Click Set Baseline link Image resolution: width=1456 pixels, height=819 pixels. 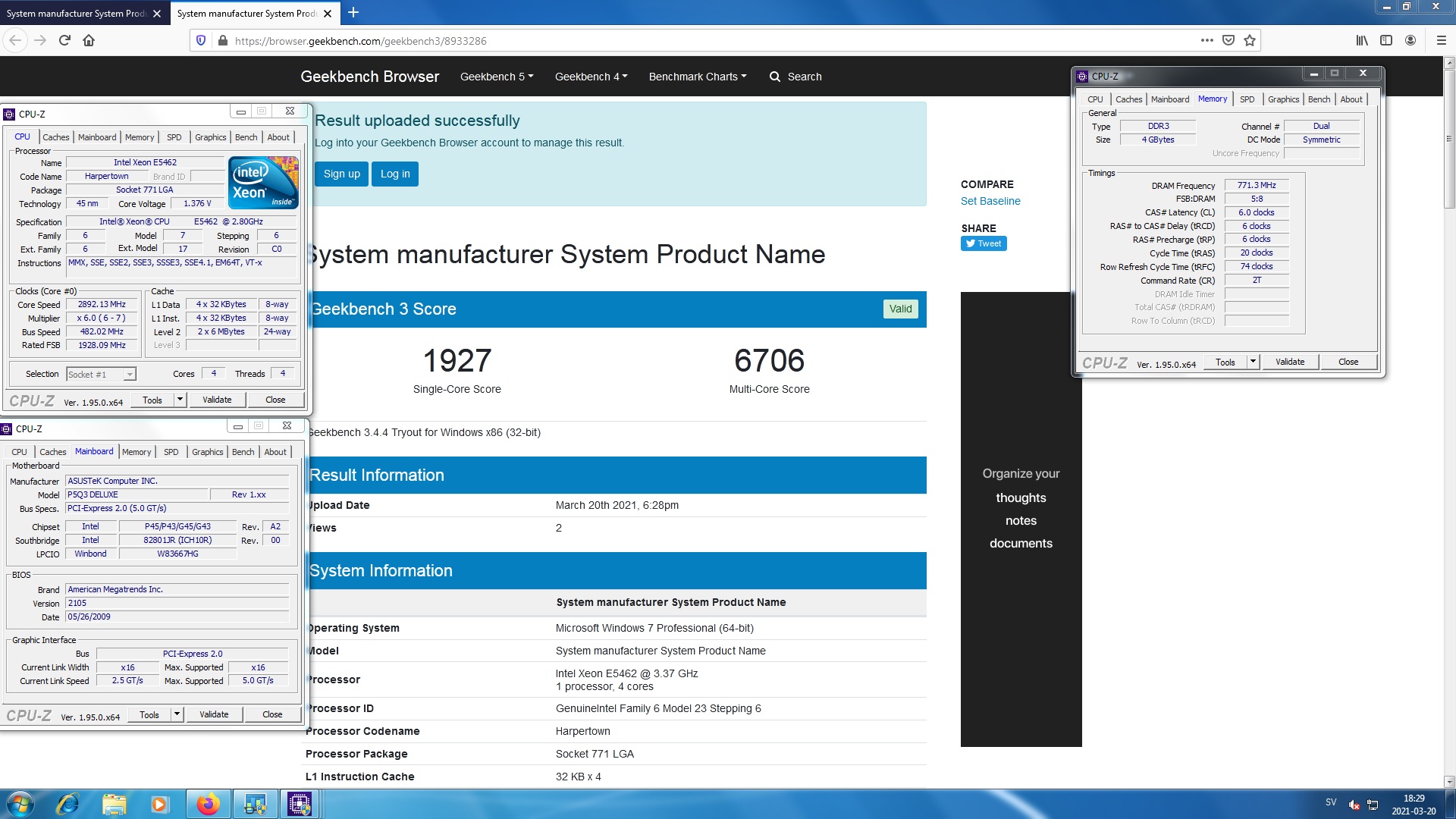click(x=990, y=201)
